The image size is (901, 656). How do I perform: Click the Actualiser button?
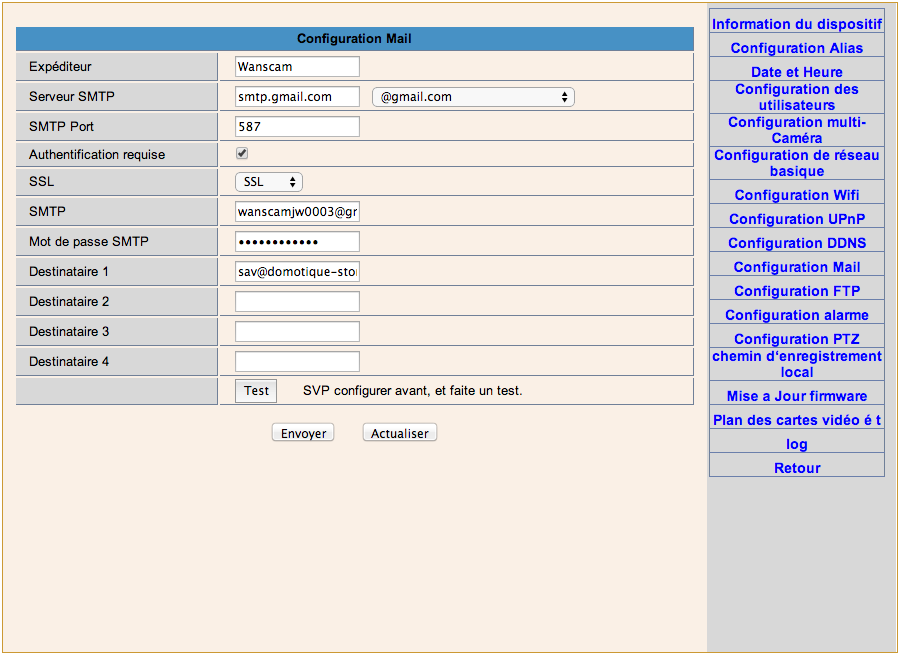point(400,433)
